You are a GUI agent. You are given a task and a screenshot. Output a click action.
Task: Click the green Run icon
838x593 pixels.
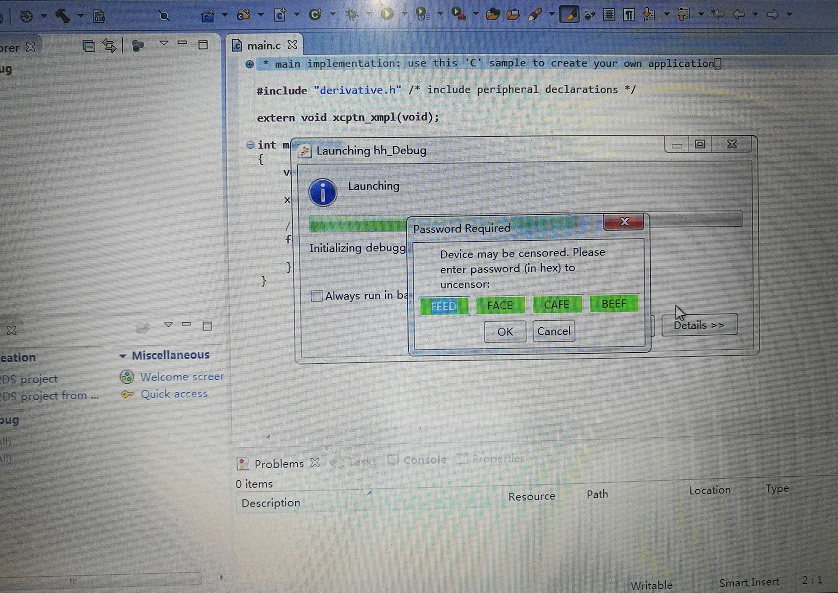coord(387,14)
